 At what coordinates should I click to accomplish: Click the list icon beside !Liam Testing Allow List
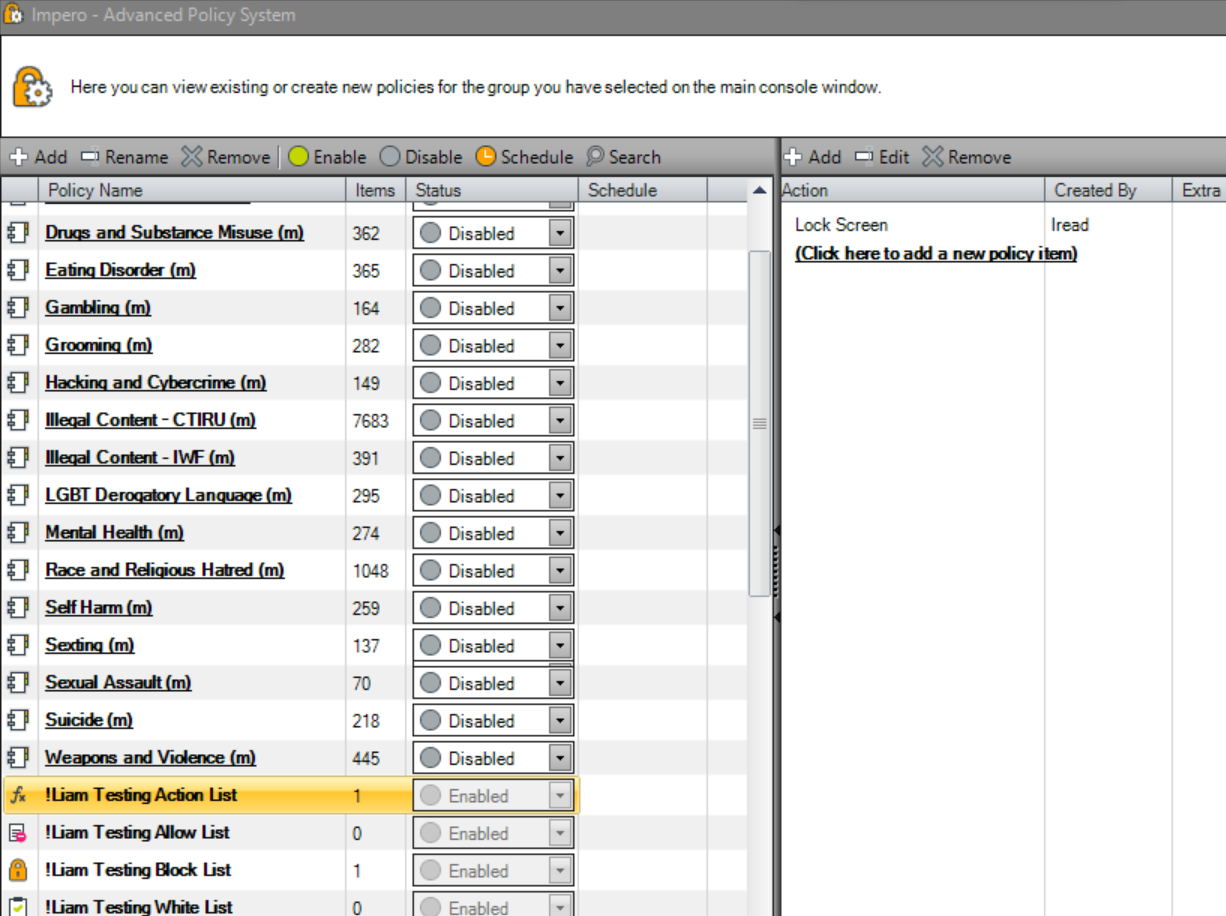click(18, 833)
